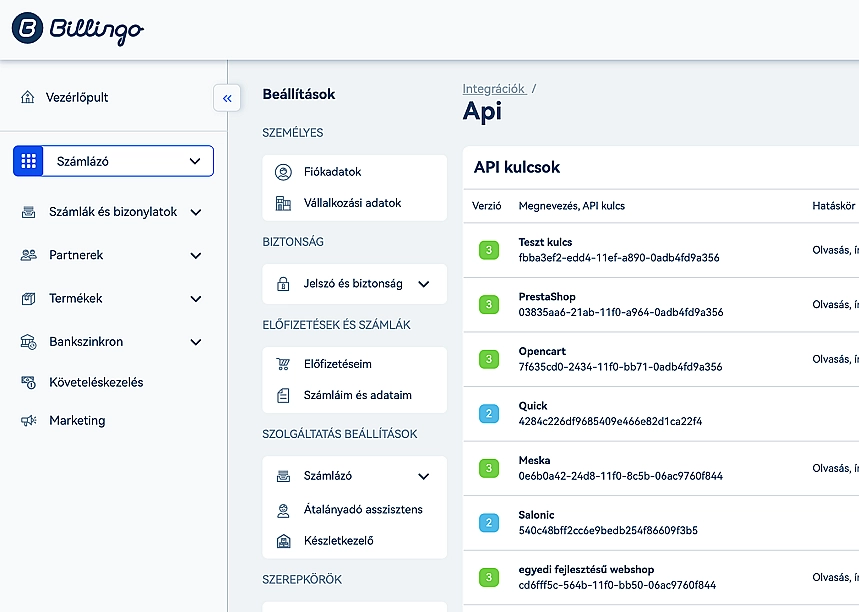This screenshot has height=612, width=859.
Task: Open Készletkezelő settings item
Action: pyautogui.click(x=338, y=541)
